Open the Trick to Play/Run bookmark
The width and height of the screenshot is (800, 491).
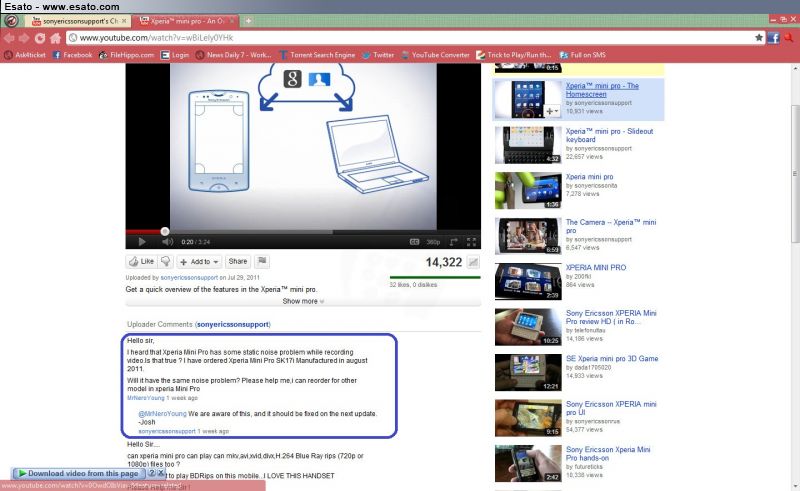[x=514, y=55]
